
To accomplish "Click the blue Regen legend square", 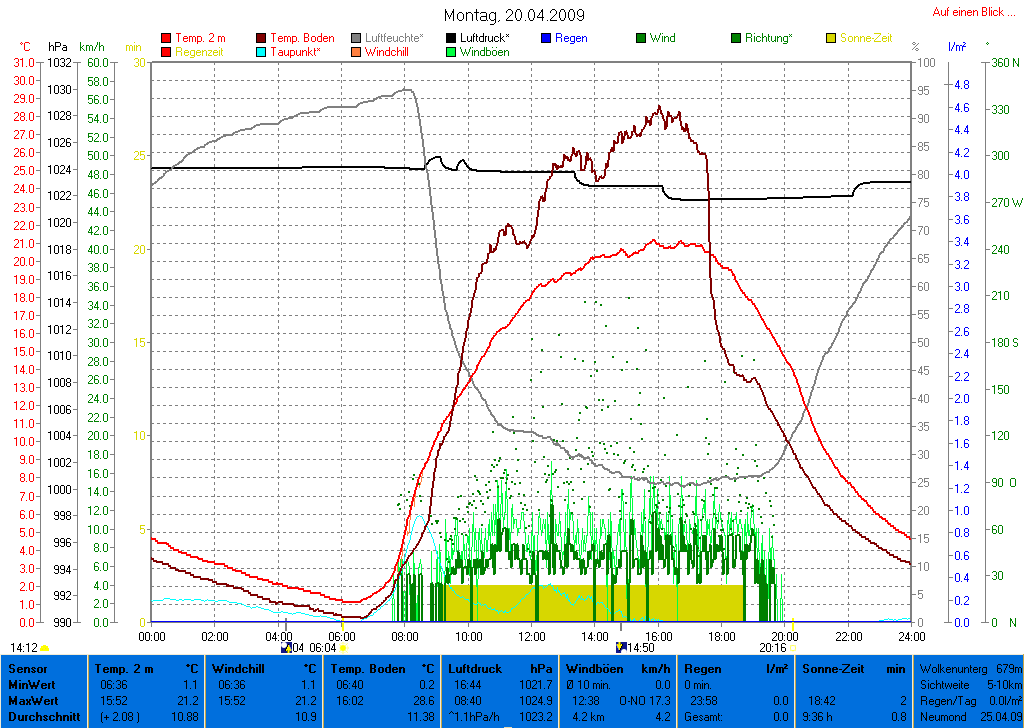I will (546, 38).
